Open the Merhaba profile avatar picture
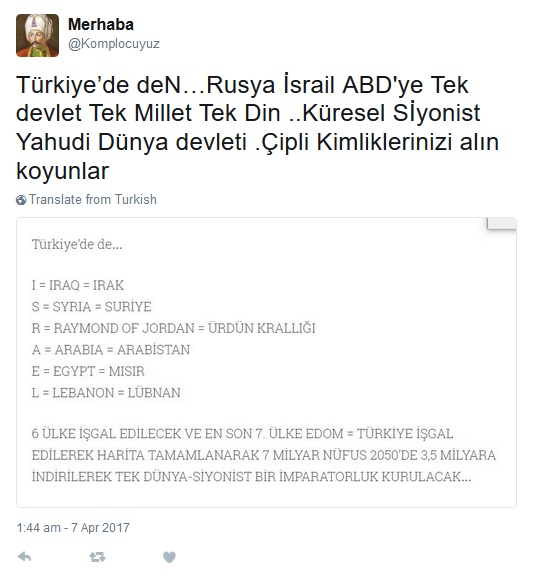Viewport: 541px width, 579px height. point(37,35)
